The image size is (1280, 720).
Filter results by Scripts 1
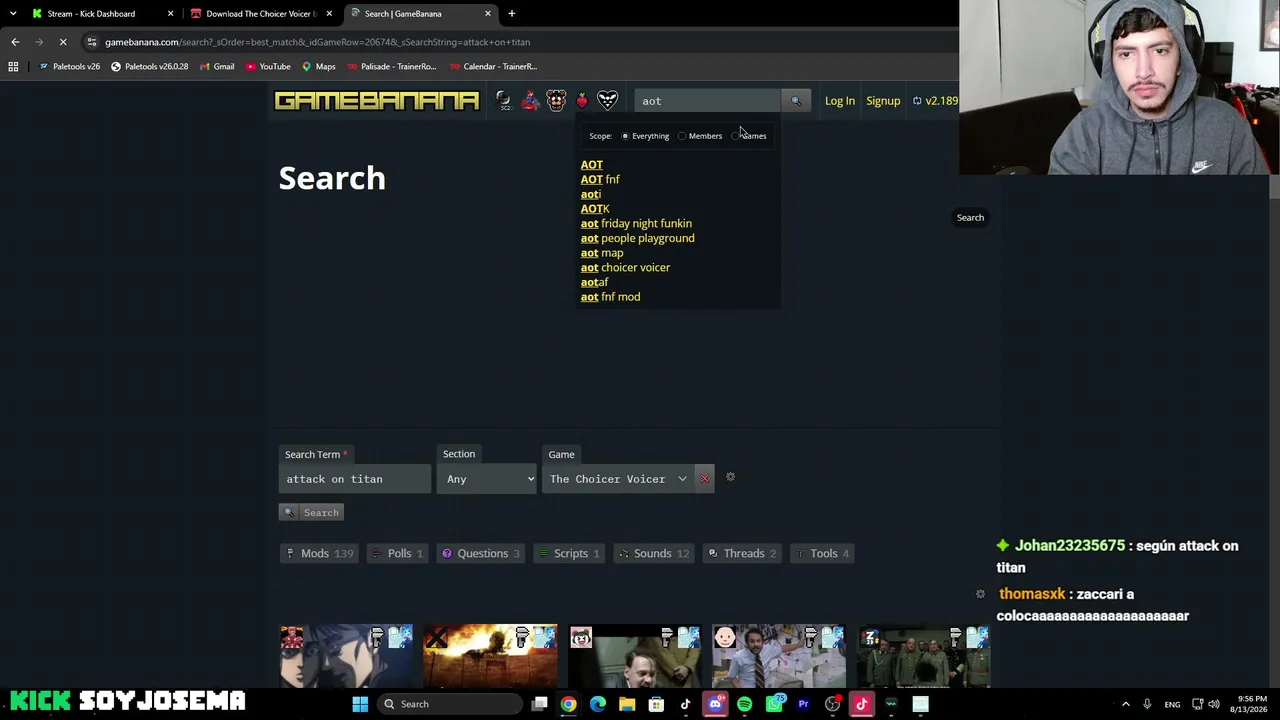(569, 553)
